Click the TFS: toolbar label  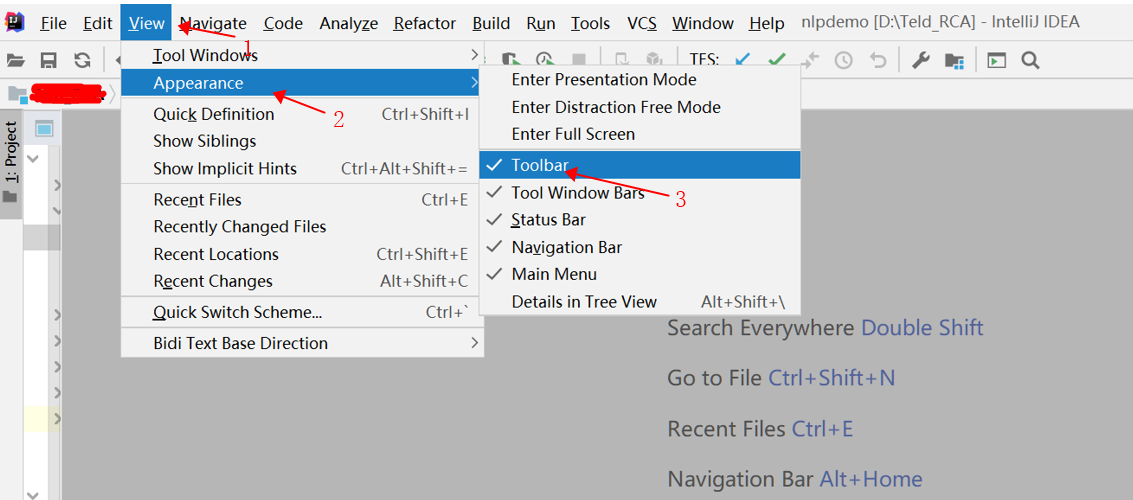click(x=706, y=60)
